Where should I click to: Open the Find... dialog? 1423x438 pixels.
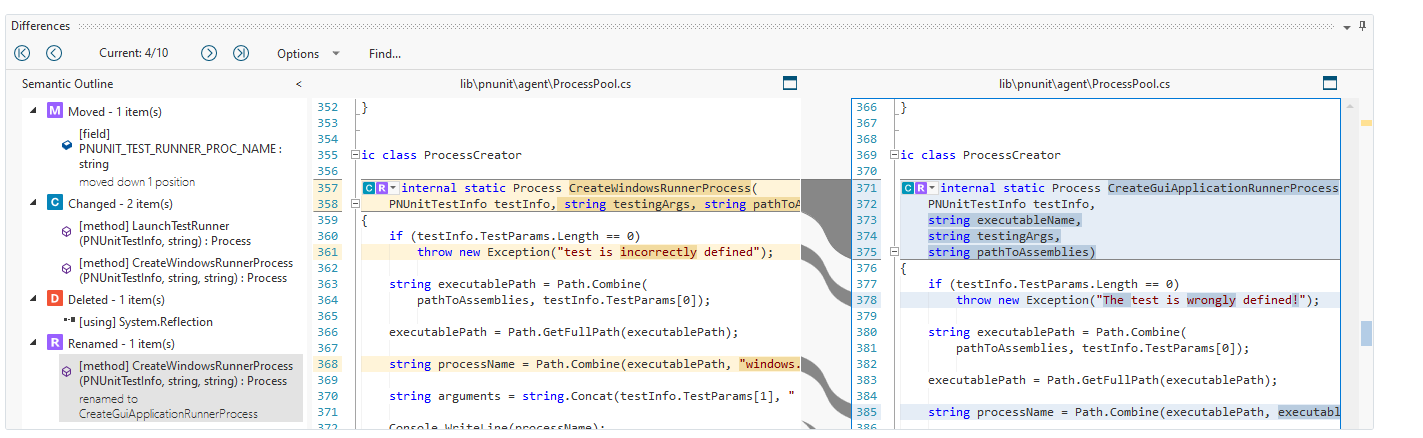click(384, 53)
